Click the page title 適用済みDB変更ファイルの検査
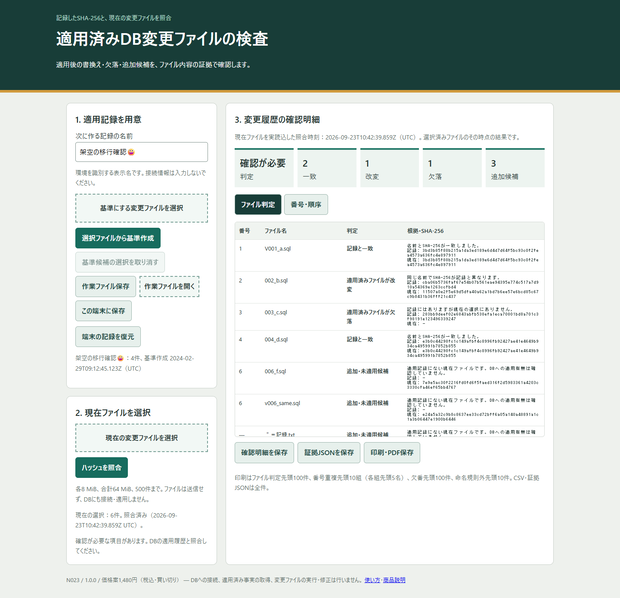This screenshot has width=620, height=598. 162,39
